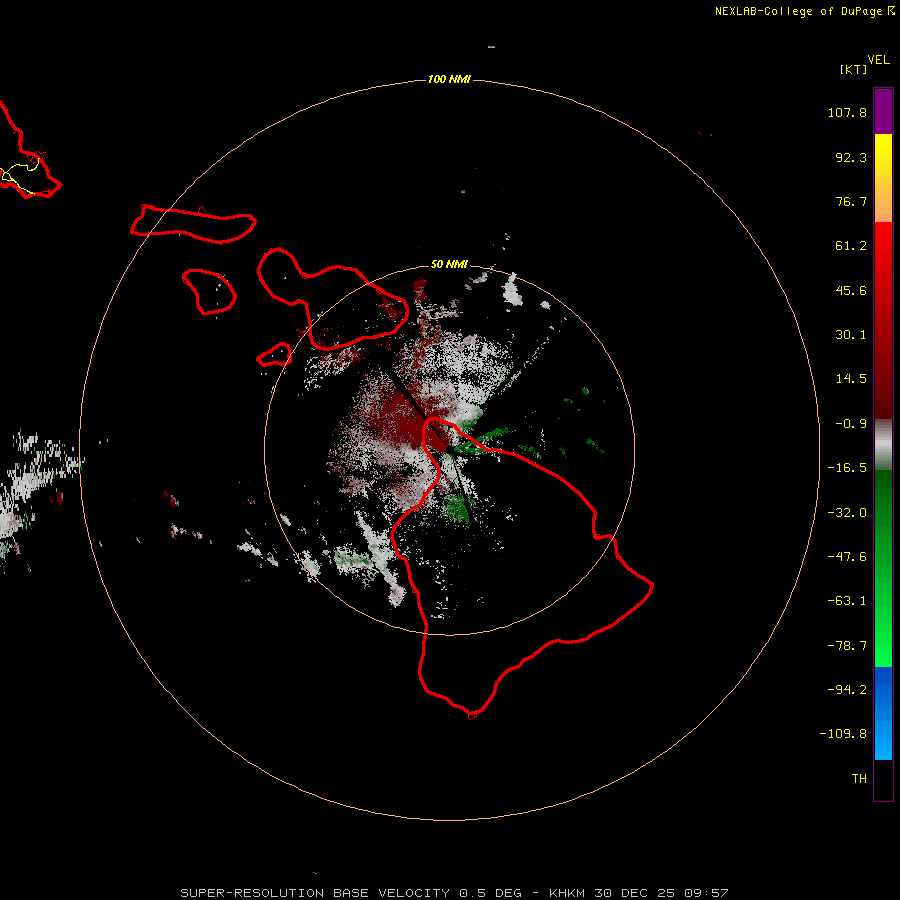Click the 09:57 timestamp in the caption

(706, 893)
